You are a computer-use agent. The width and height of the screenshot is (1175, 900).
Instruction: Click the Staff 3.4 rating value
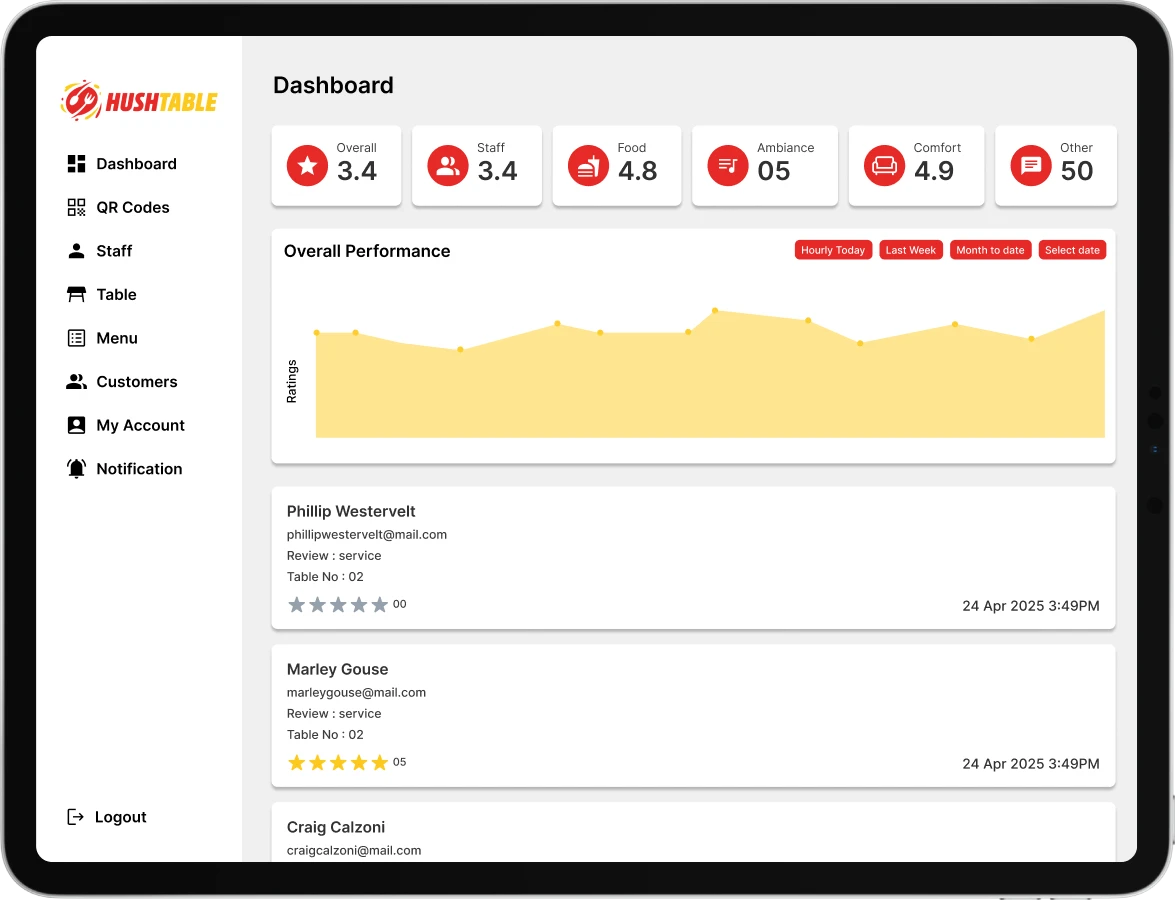point(498,171)
